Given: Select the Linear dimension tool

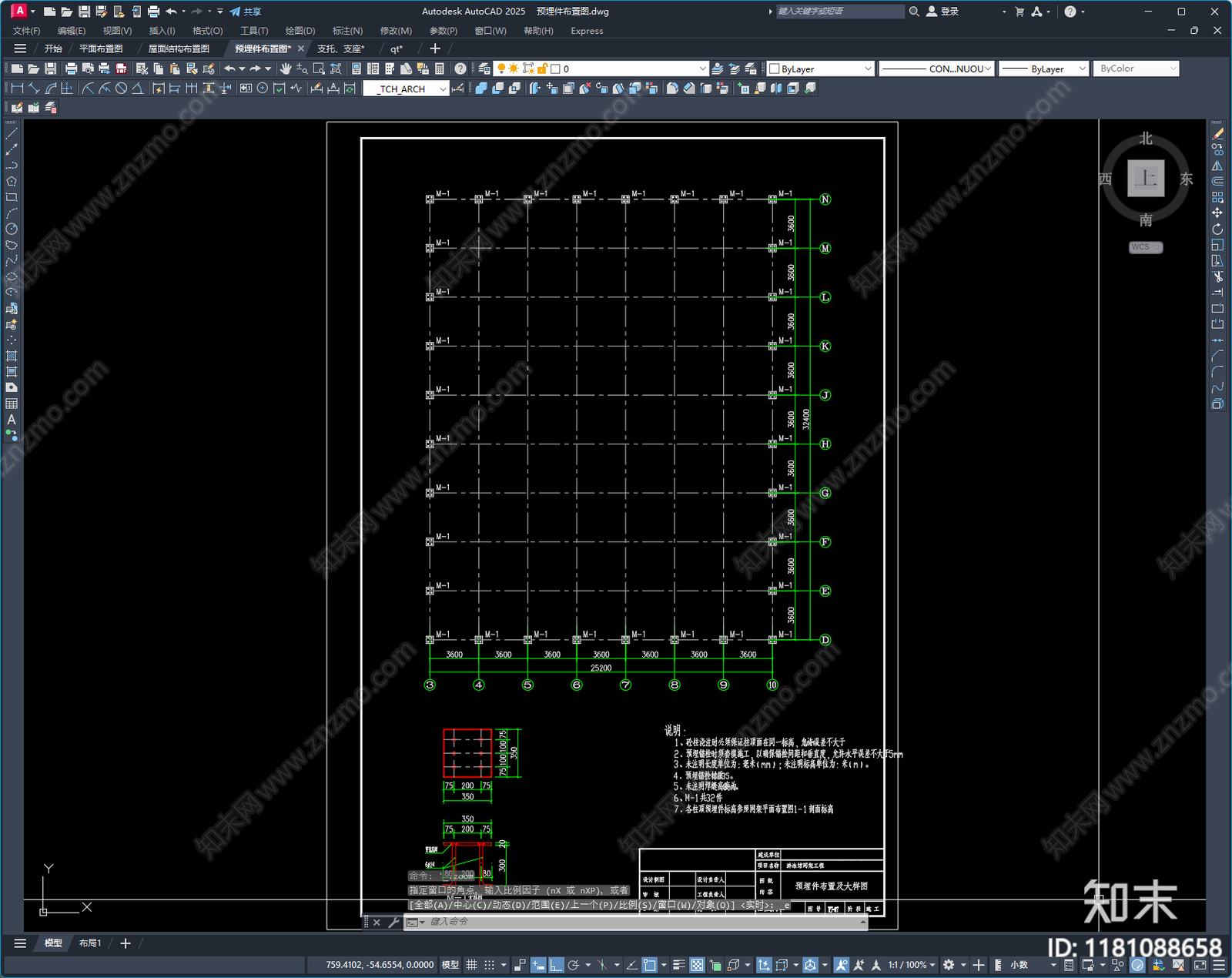Looking at the screenshot, I should pos(17,89).
